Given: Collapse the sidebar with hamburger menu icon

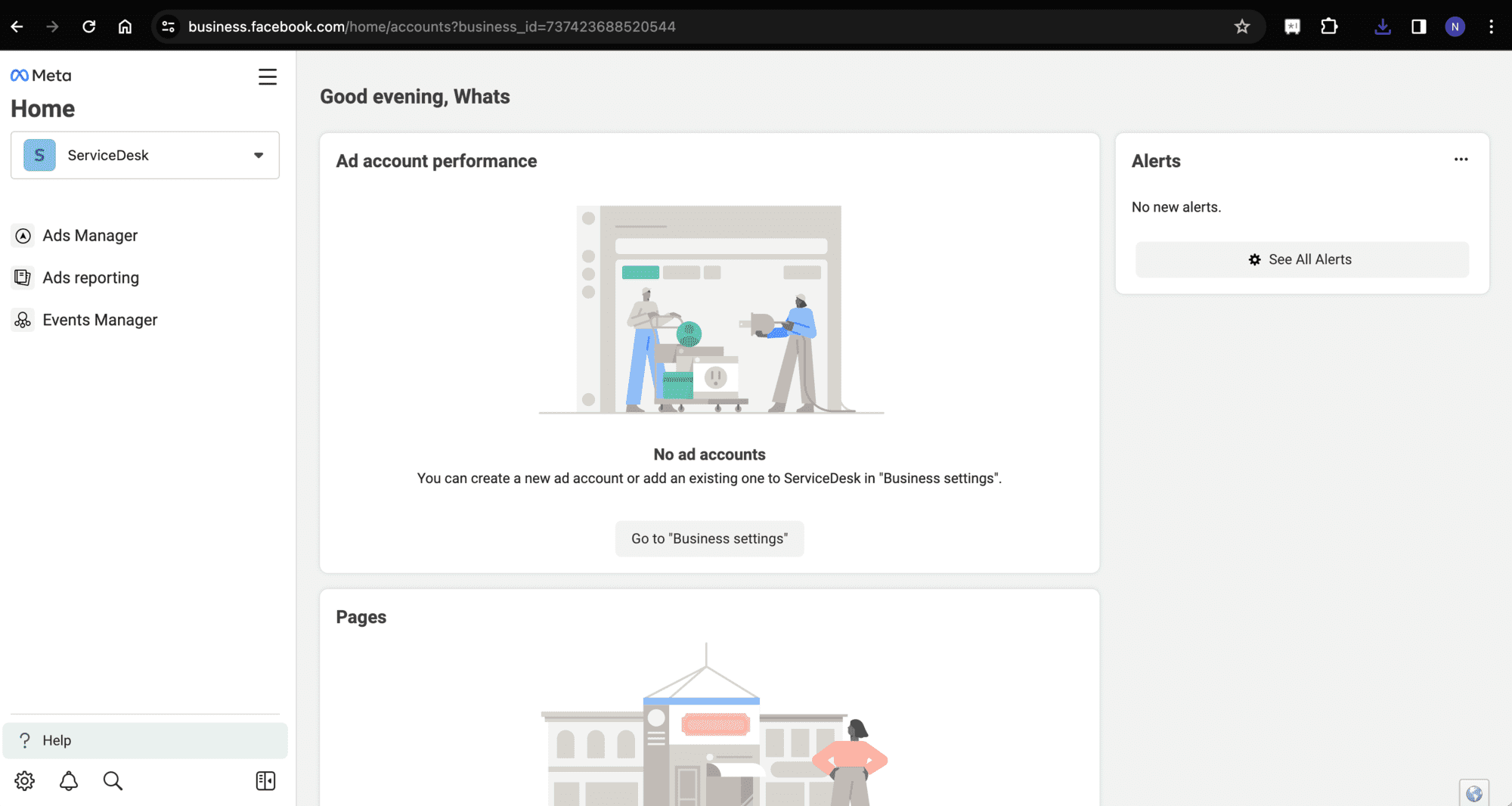Looking at the screenshot, I should (268, 77).
